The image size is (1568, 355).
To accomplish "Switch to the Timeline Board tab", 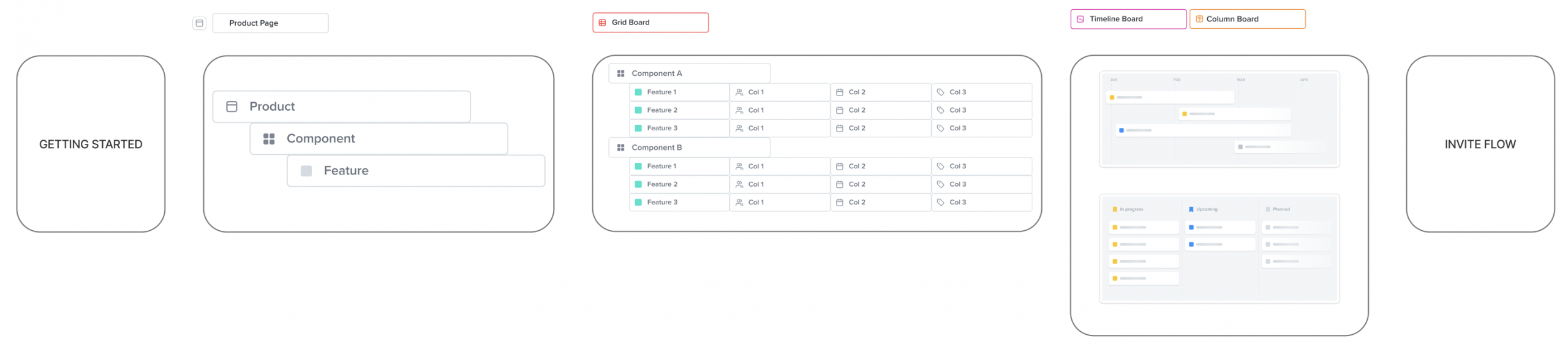I will pyautogui.click(x=1128, y=19).
